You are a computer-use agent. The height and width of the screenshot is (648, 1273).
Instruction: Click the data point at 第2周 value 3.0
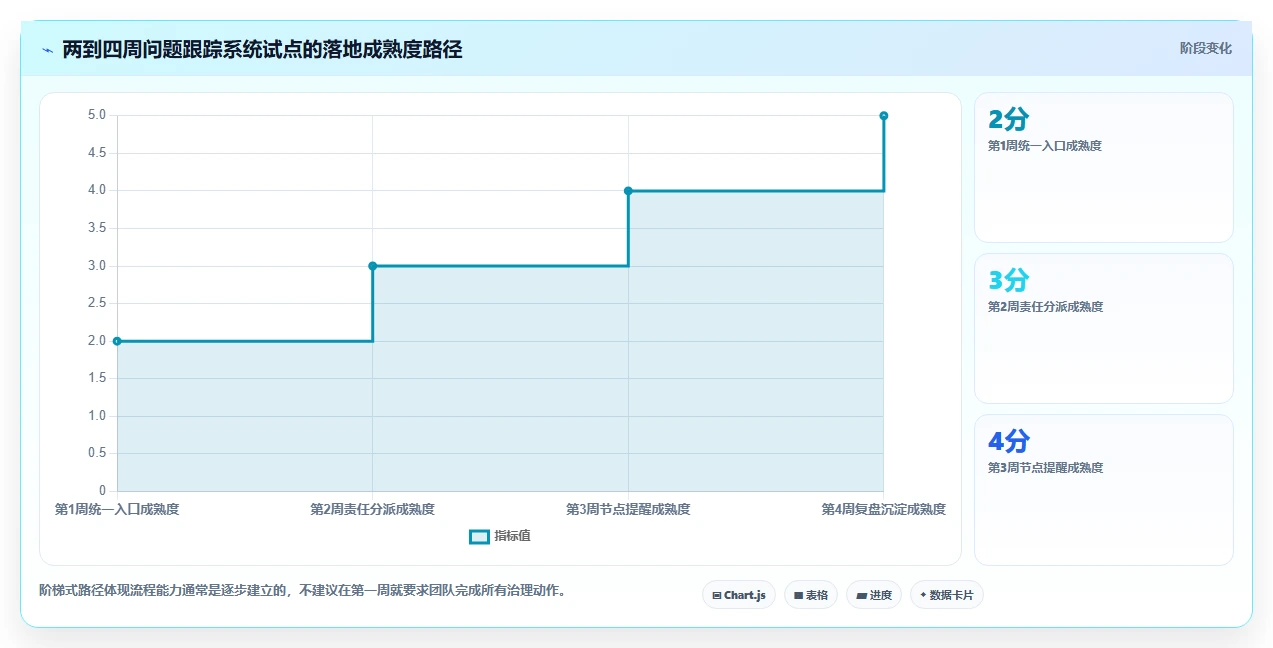(x=373, y=266)
